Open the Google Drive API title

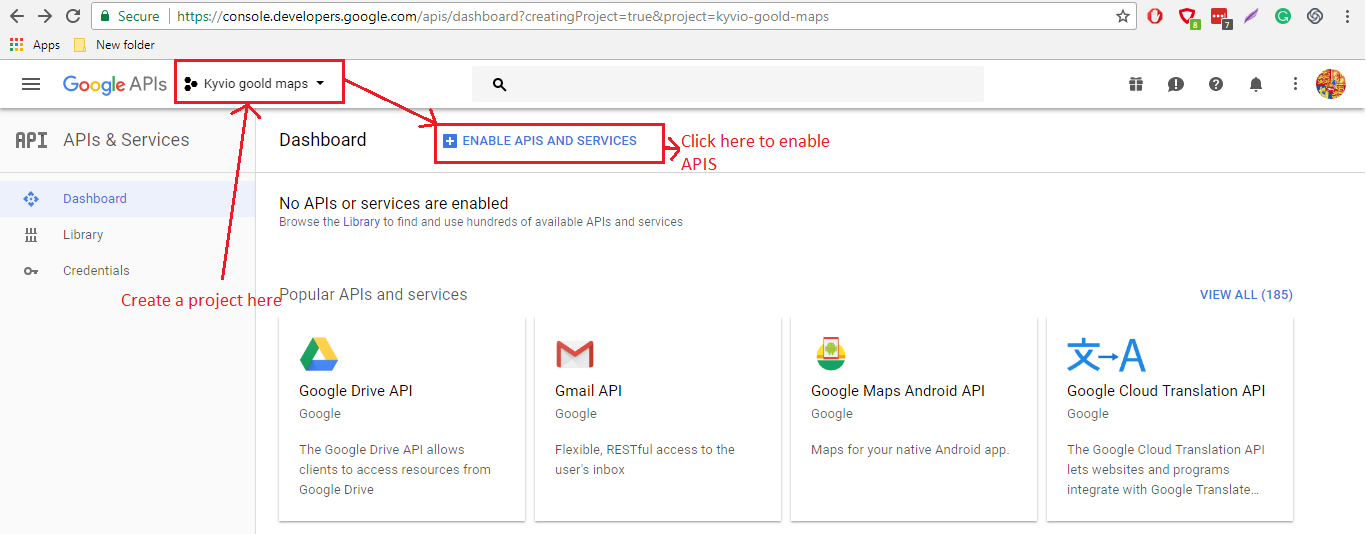click(355, 391)
